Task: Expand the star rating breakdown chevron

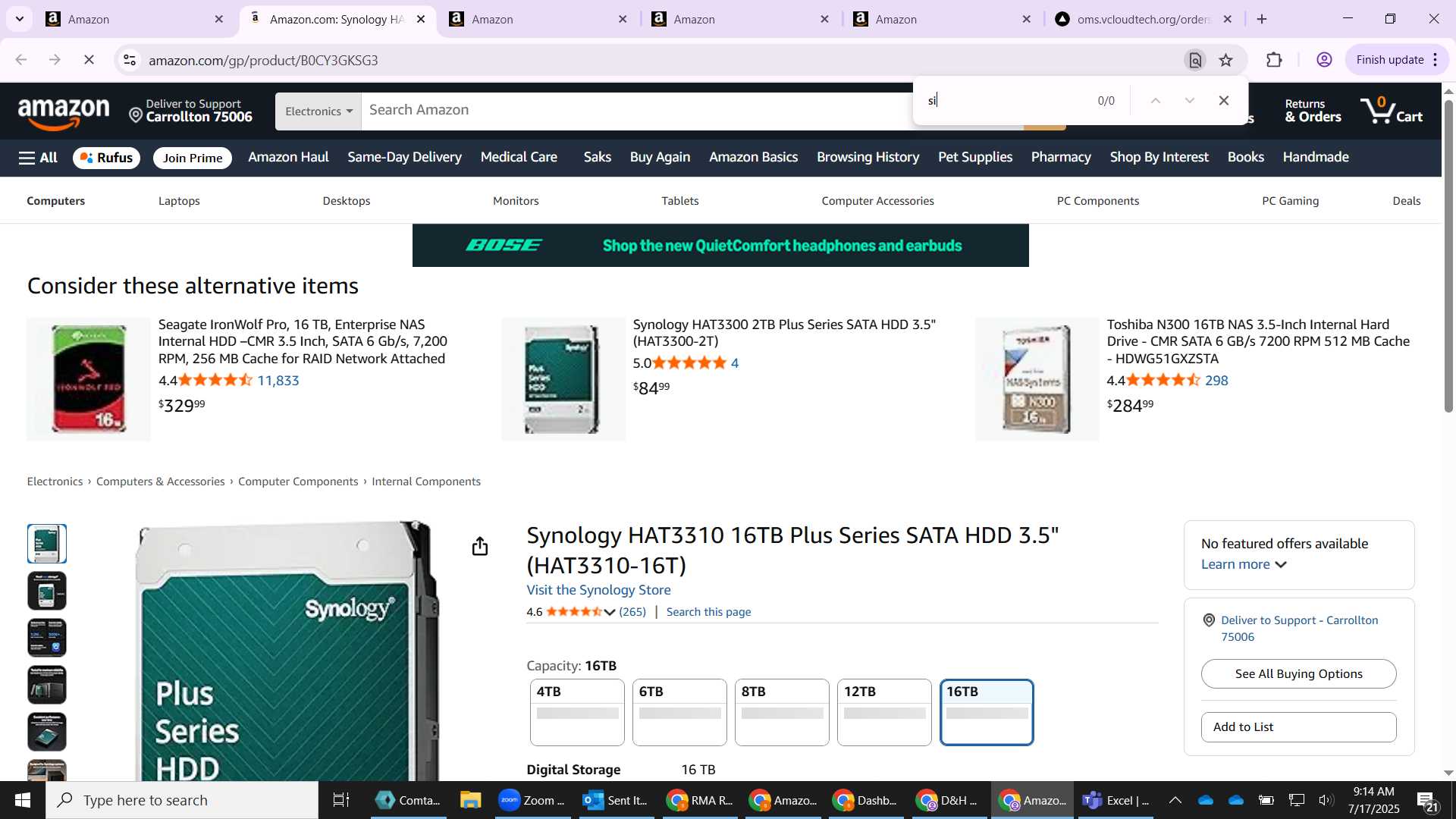Action: pyautogui.click(x=610, y=612)
